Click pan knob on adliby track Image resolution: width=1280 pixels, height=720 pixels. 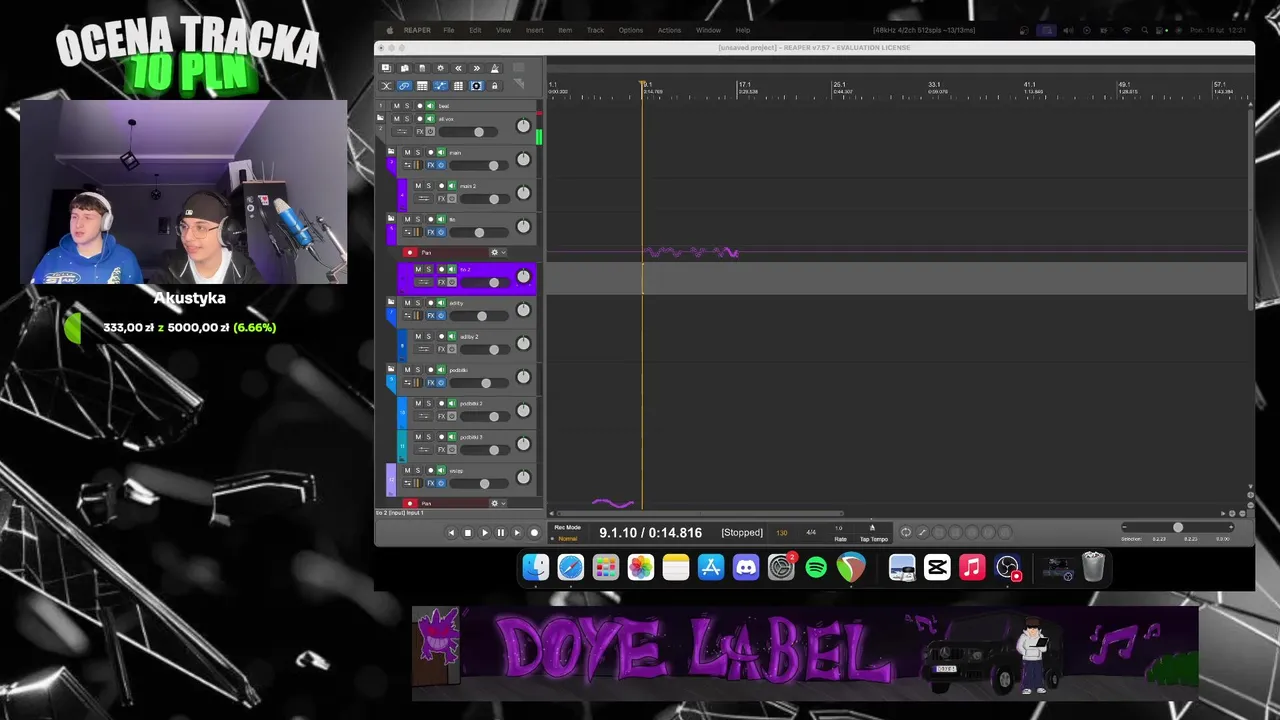coord(523,310)
